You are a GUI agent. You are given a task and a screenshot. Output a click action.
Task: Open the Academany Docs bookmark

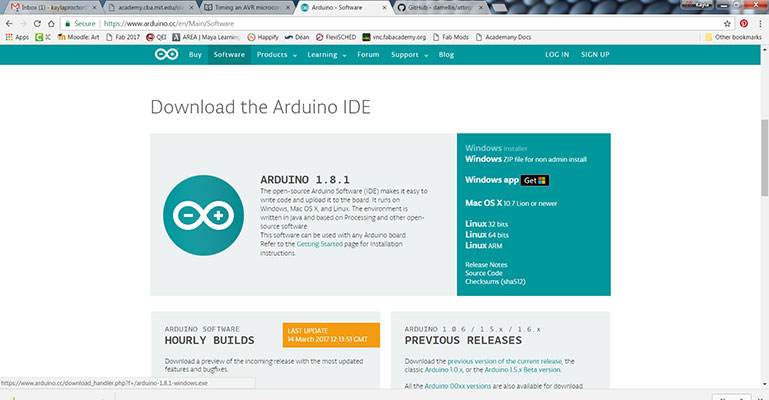coord(504,37)
